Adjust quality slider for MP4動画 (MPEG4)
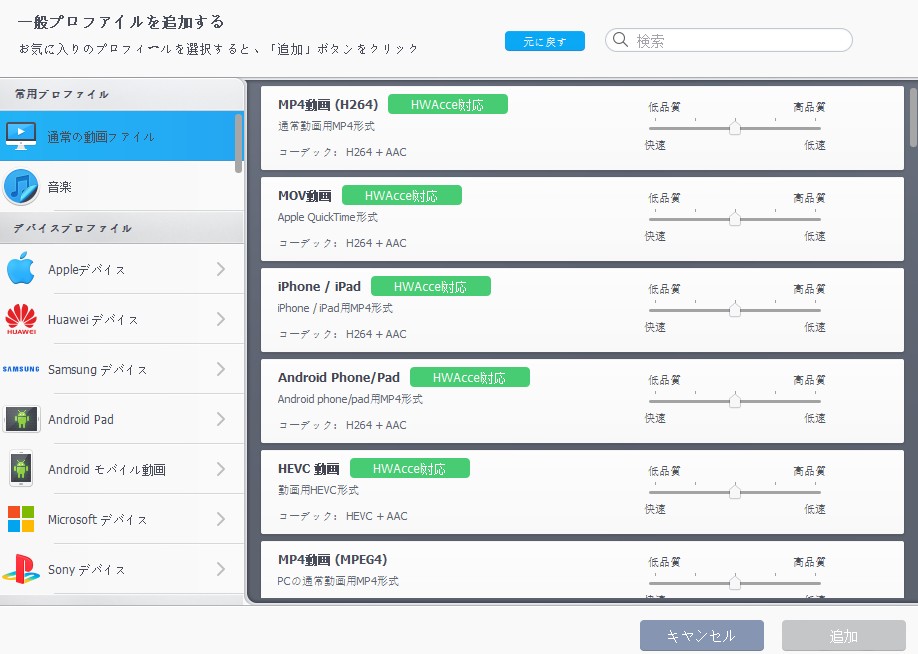918x654 pixels. click(x=735, y=583)
